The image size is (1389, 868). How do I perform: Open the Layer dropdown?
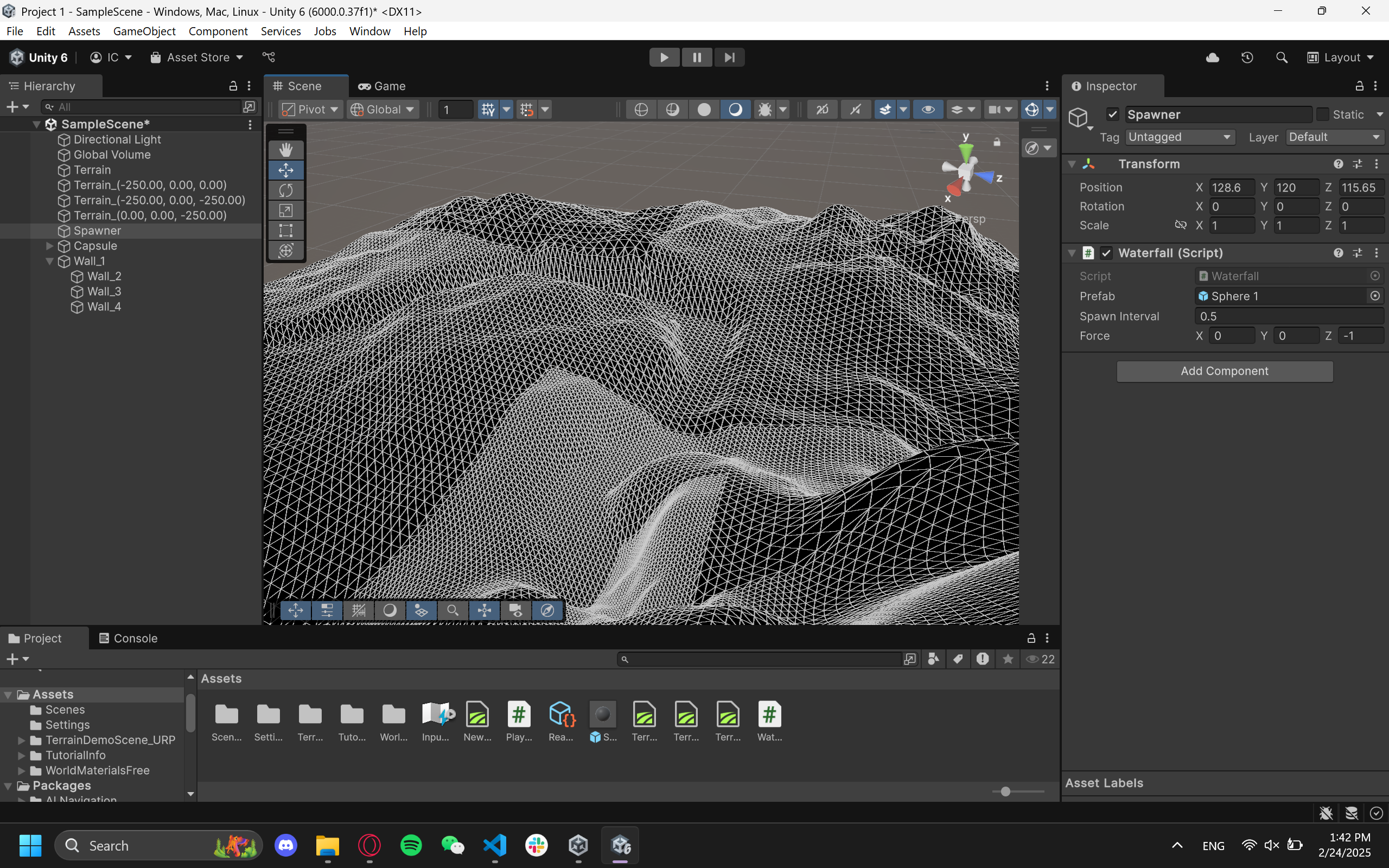tap(1335, 137)
